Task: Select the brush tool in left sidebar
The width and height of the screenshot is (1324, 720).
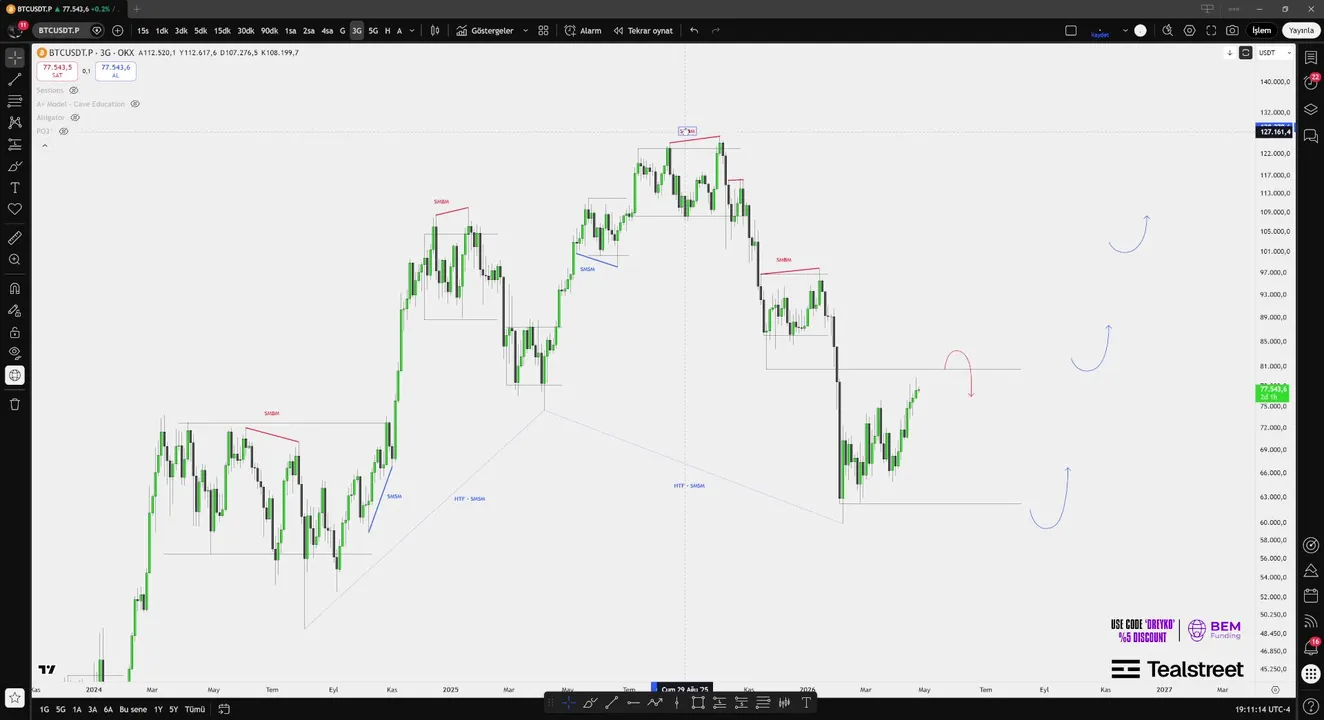Action: [x=15, y=166]
